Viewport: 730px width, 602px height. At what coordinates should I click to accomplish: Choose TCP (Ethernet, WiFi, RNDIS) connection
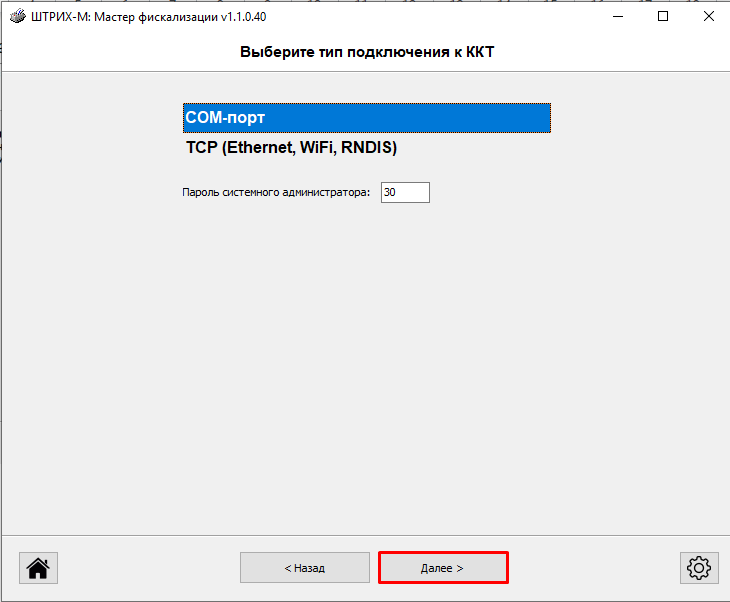(x=292, y=148)
